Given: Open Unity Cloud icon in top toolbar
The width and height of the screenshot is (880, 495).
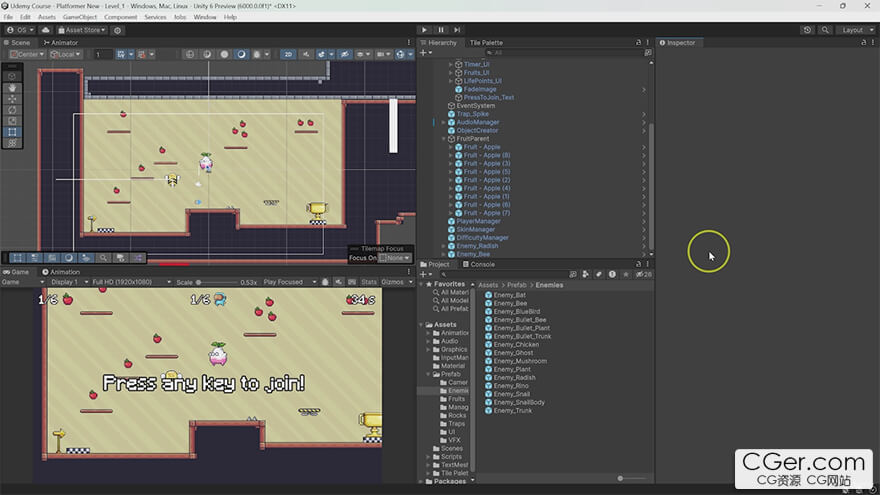Looking at the screenshot, I should pos(46,30).
